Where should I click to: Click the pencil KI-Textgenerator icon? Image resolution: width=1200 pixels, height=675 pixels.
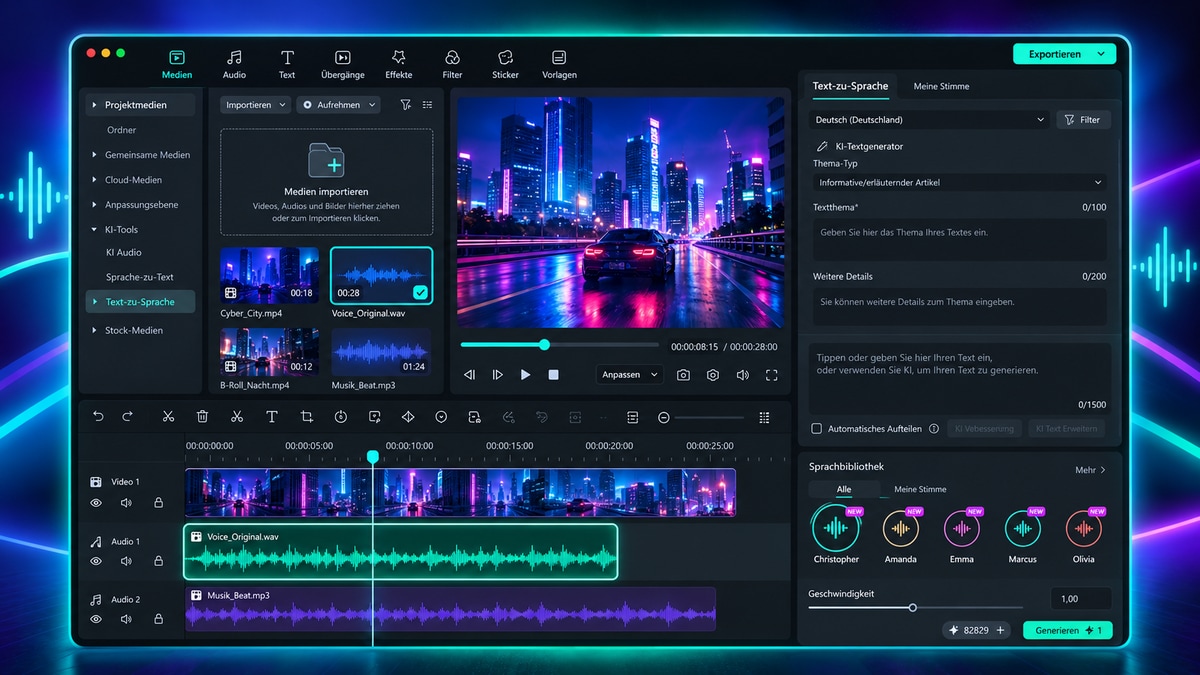coord(822,146)
